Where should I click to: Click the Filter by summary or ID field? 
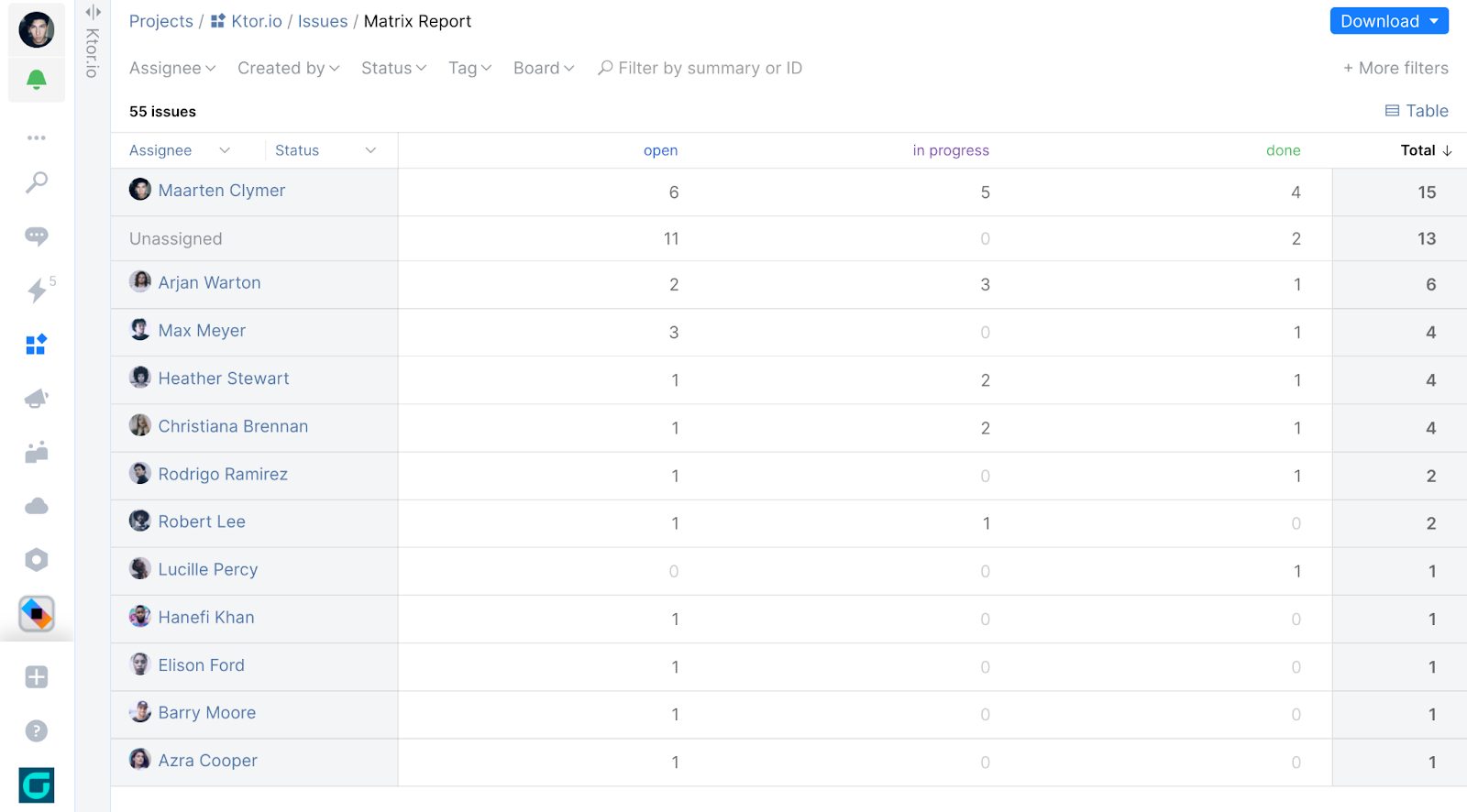click(x=700, y=68)
